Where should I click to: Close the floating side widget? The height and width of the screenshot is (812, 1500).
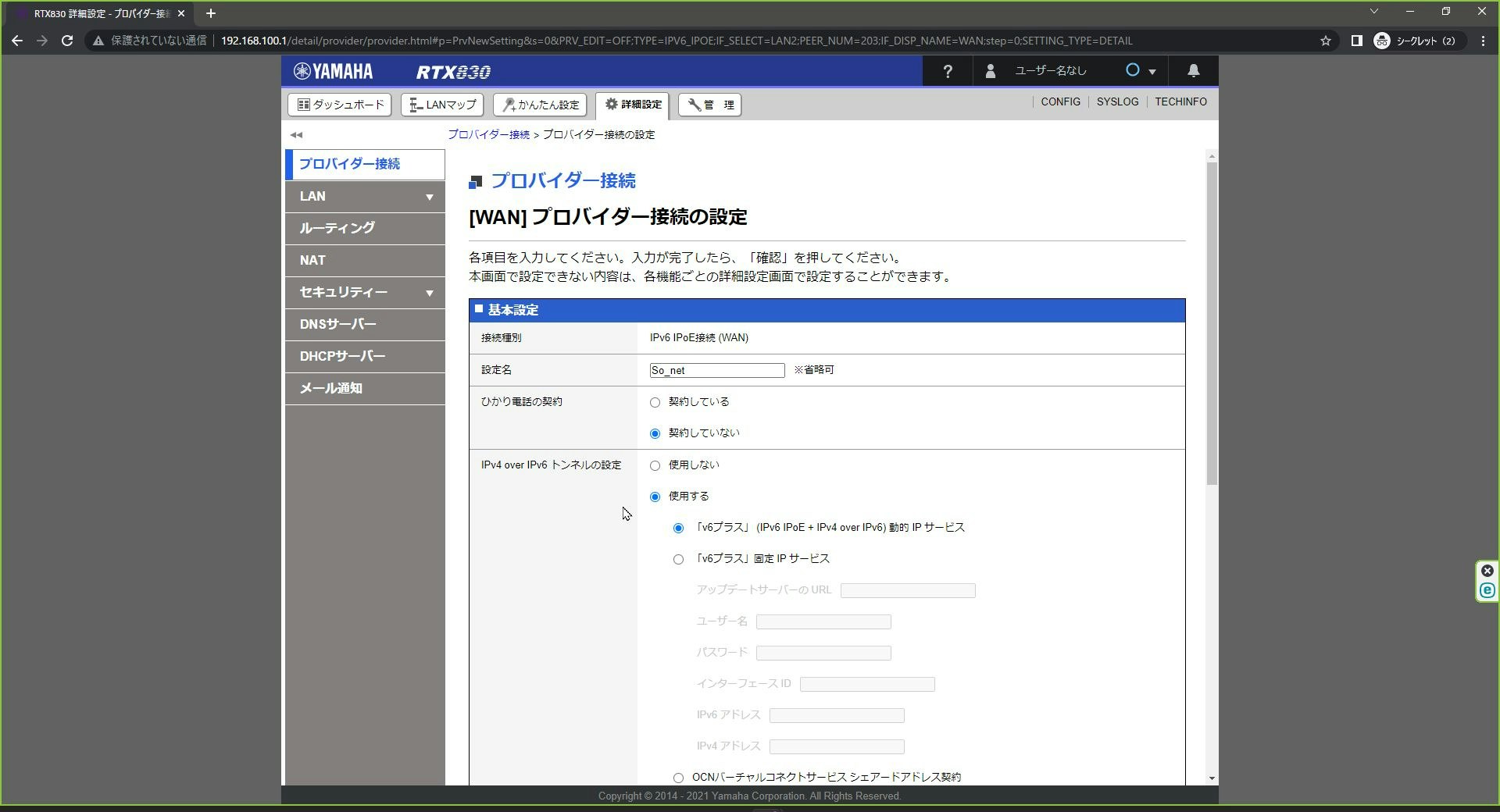1487,571
